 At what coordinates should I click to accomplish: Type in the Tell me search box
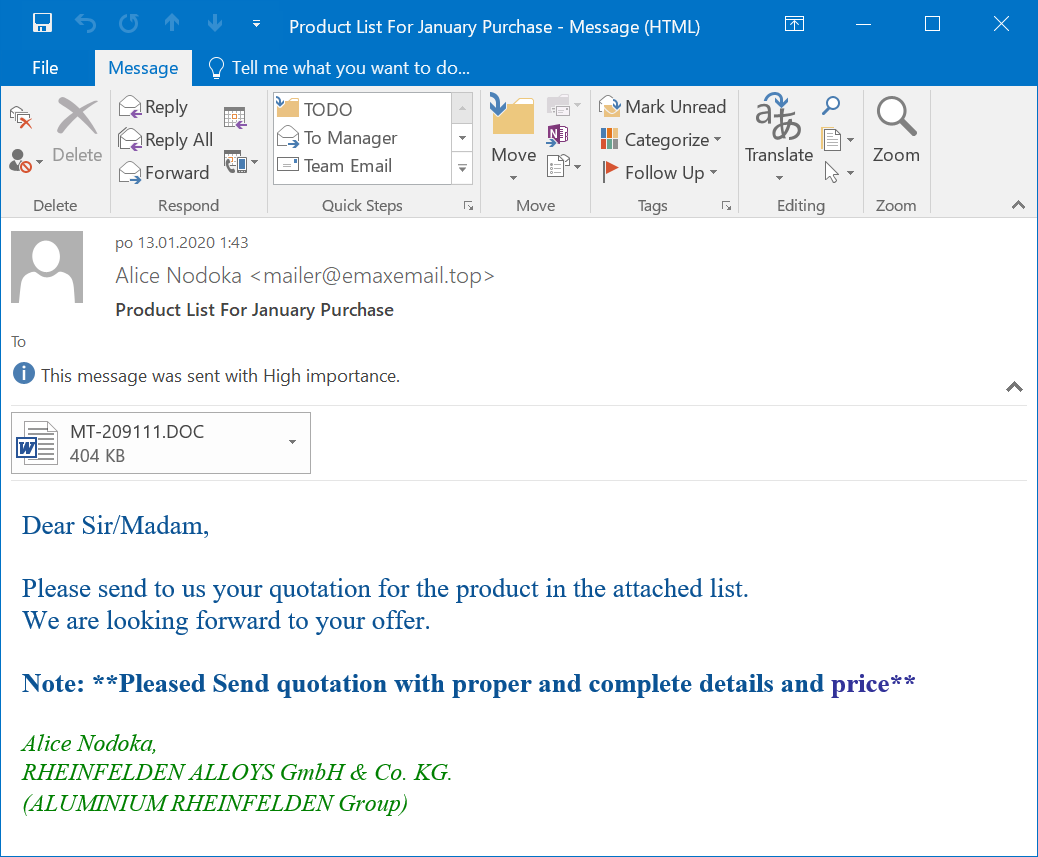[350, 68]
